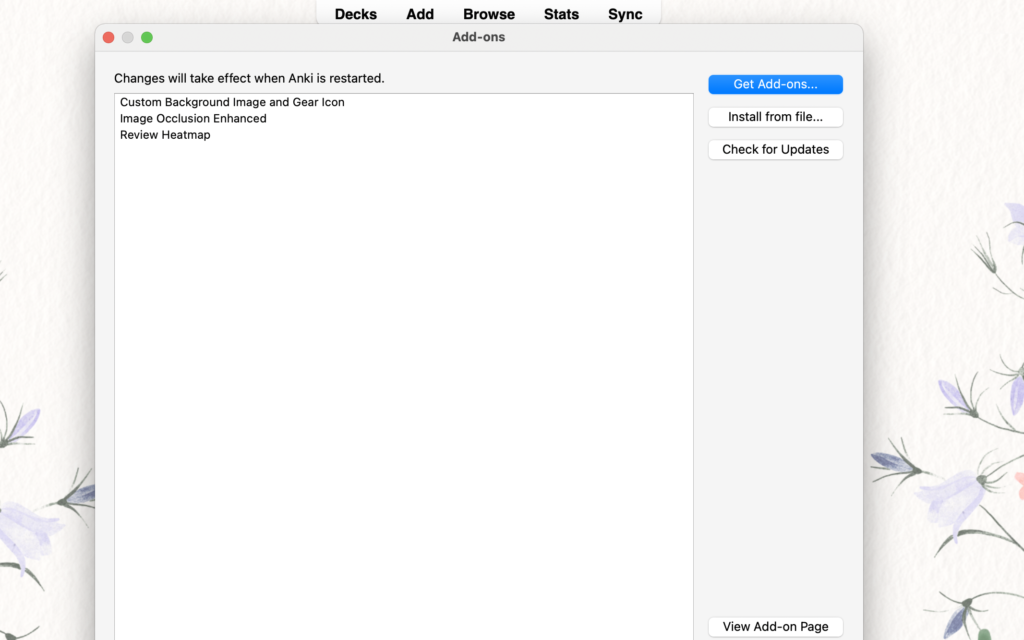Open the Decks view

tap(355, 14)
